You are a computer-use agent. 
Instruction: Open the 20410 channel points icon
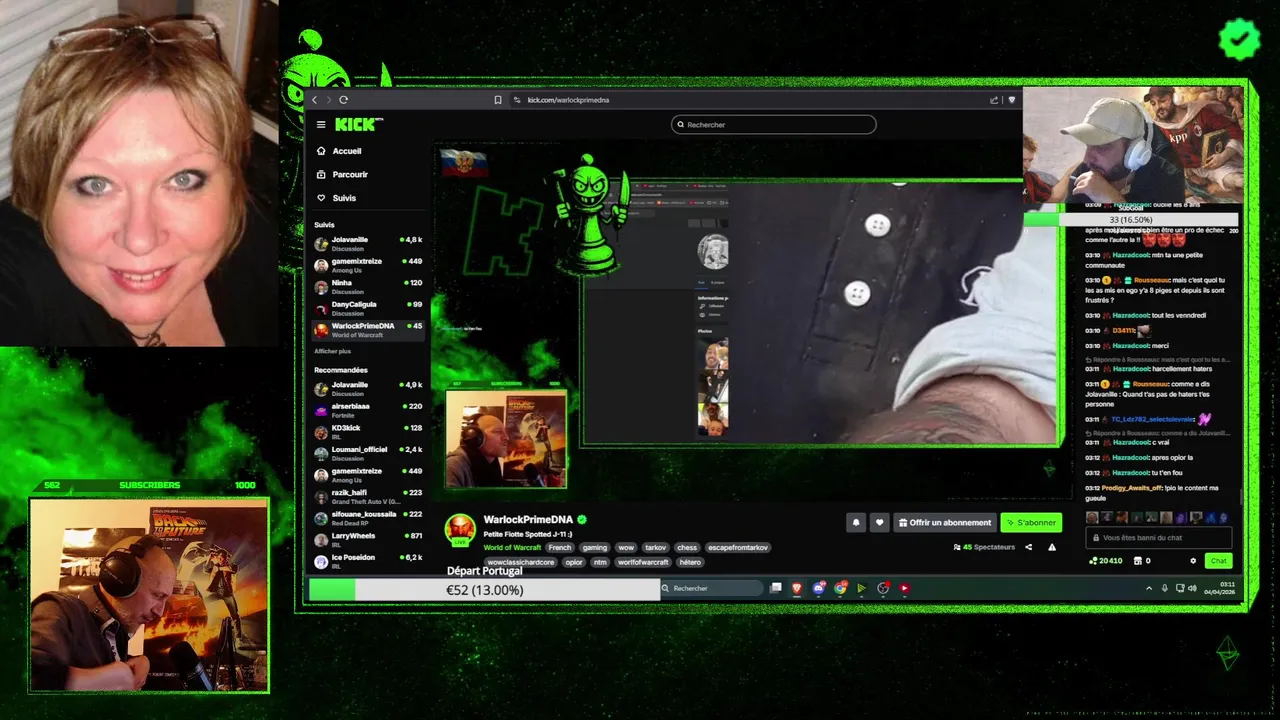point(1092,561)
